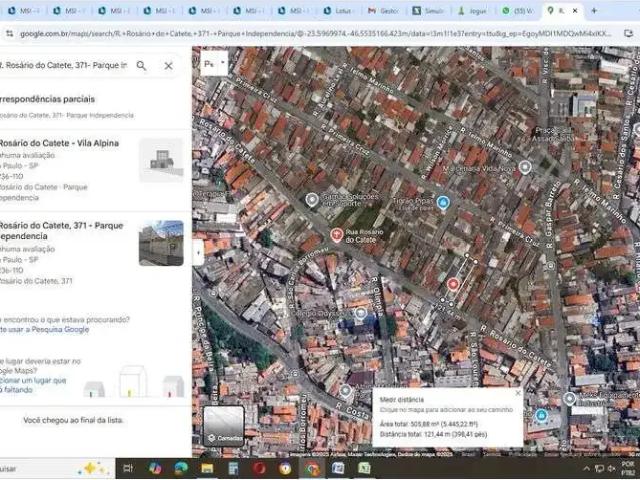Click the Medir distância title
640x480 pixels.
(402, 400)
